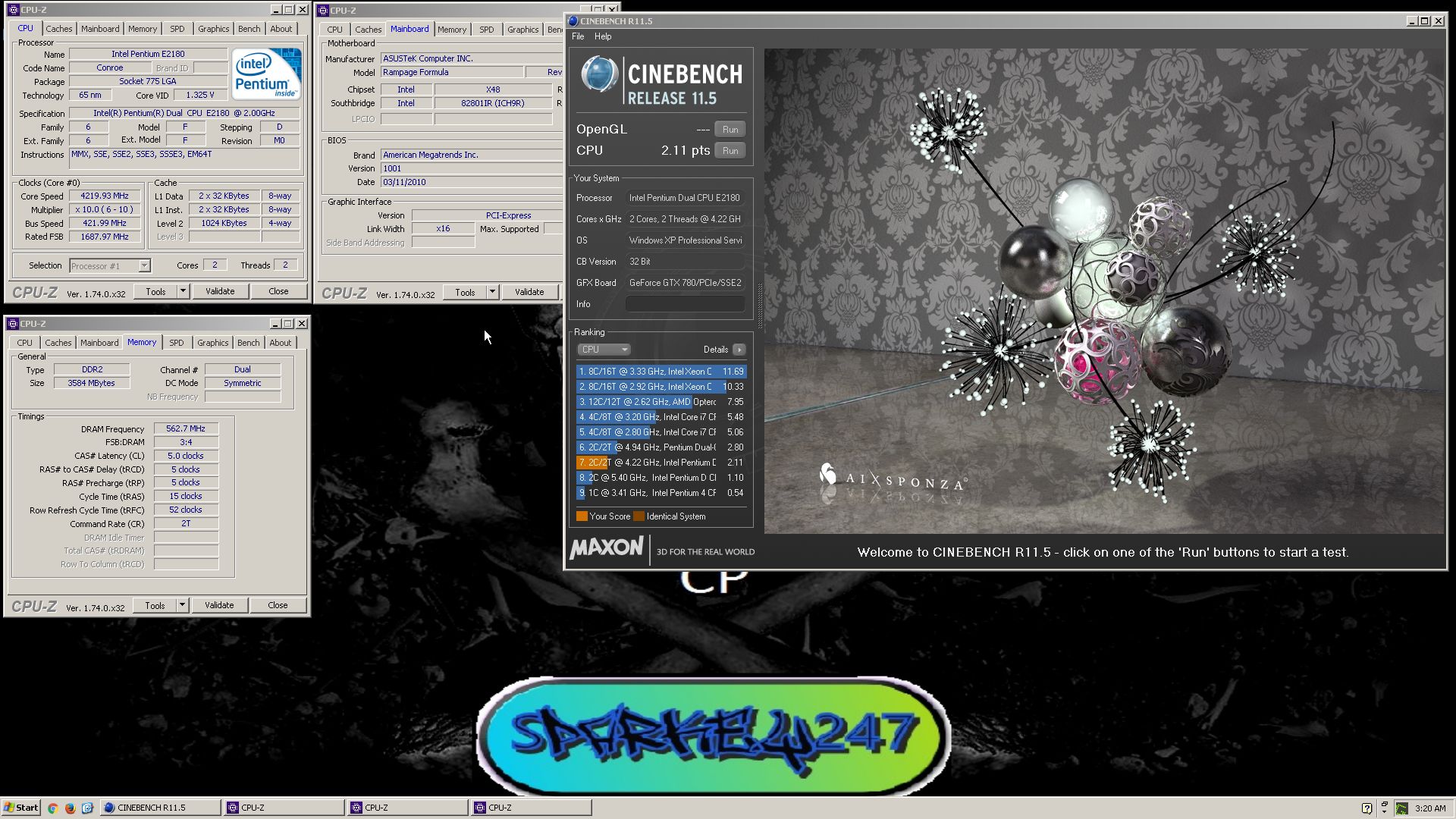Run the OpenGL benchmark in Cinebench
Viewport: 1456px width, 819px height.
click(730, 130)
